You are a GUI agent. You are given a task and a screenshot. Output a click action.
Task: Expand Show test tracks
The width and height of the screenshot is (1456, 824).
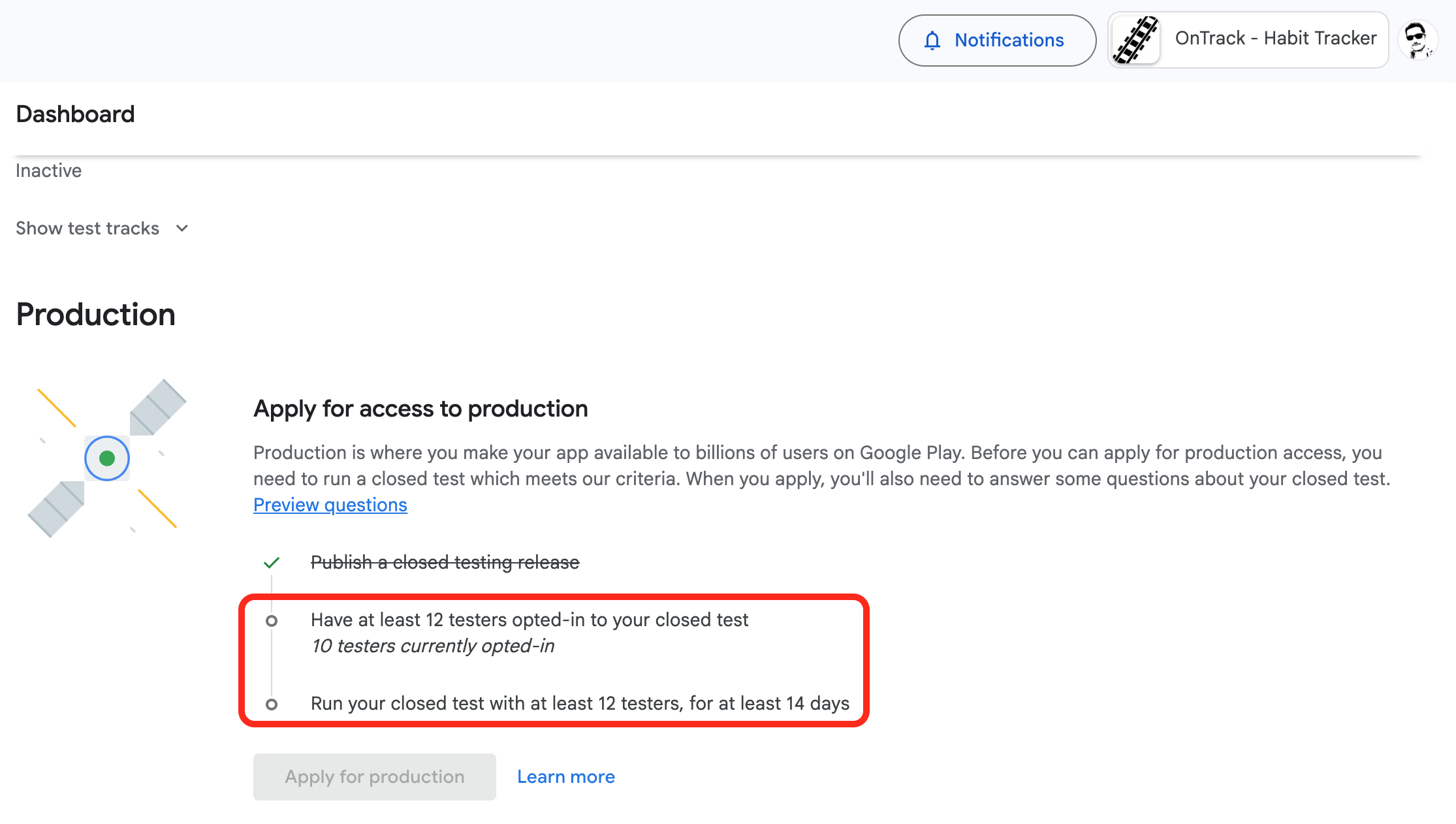coord(87,228)
